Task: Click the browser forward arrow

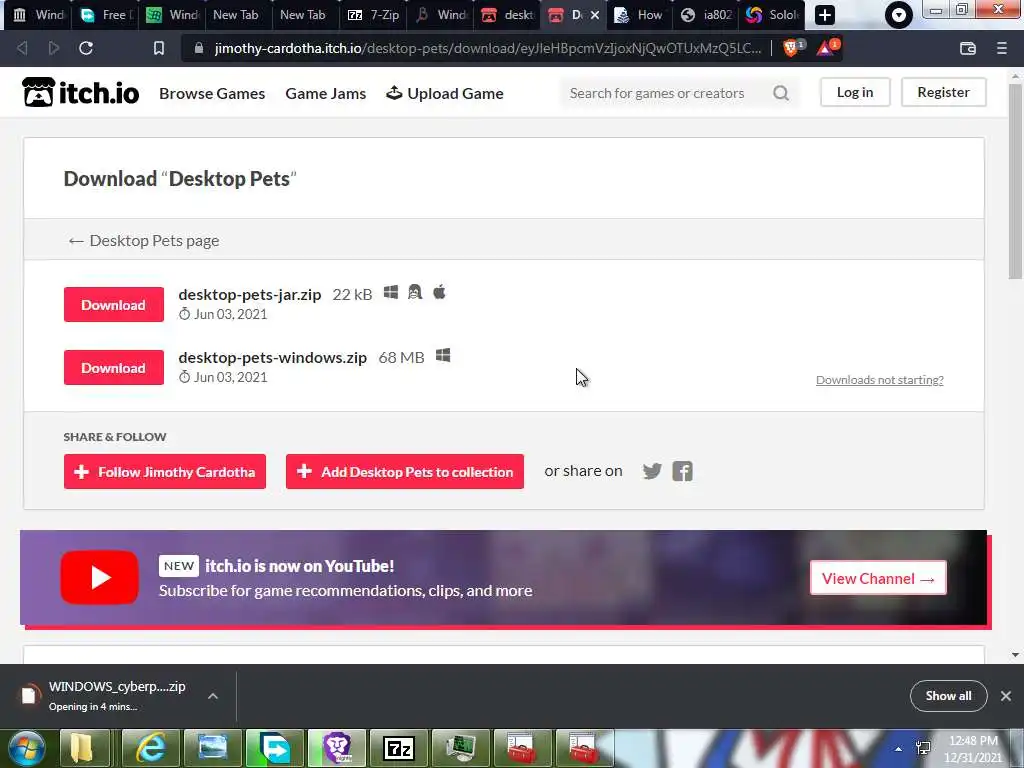Action: point(54,48)
